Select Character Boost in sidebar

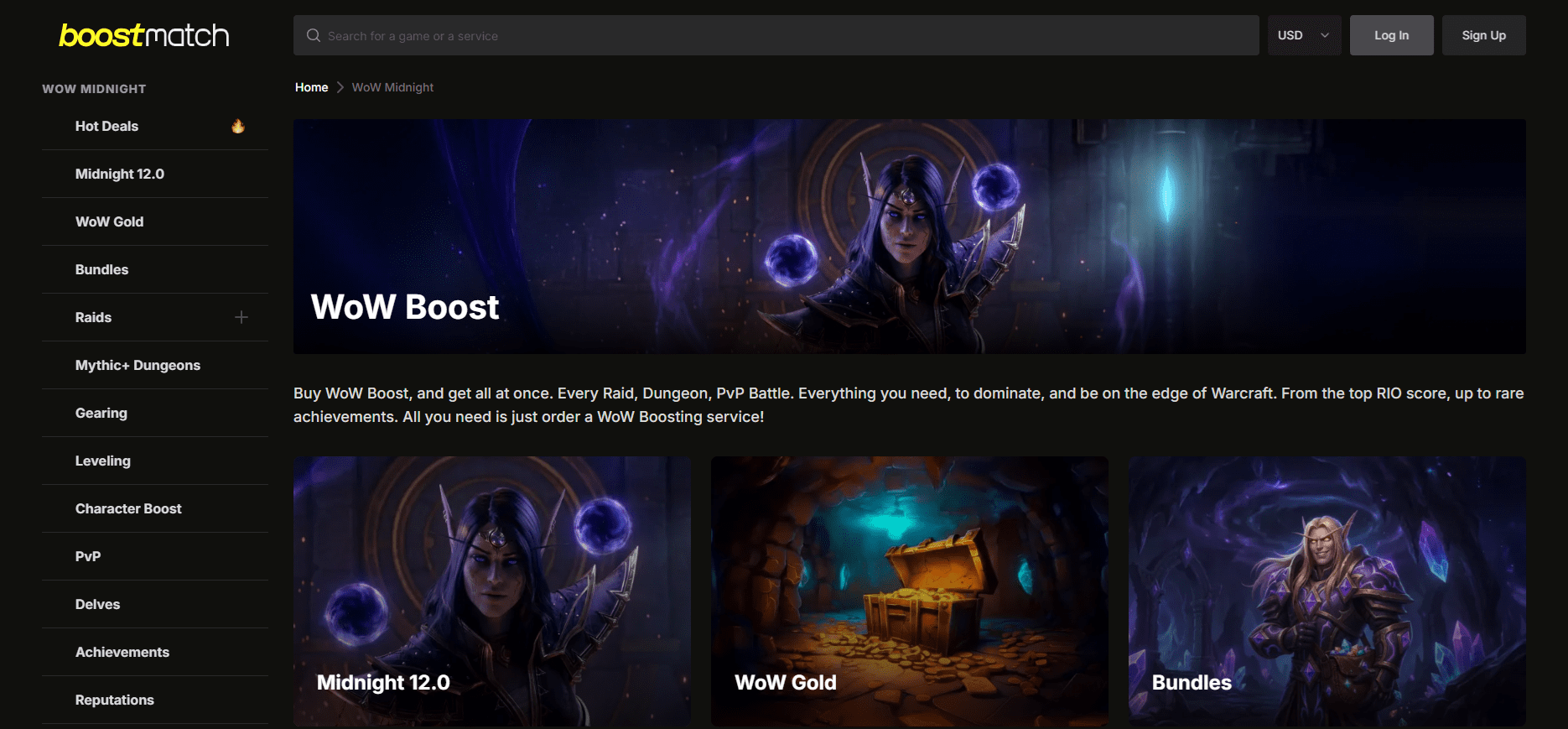tap(128, 508)
